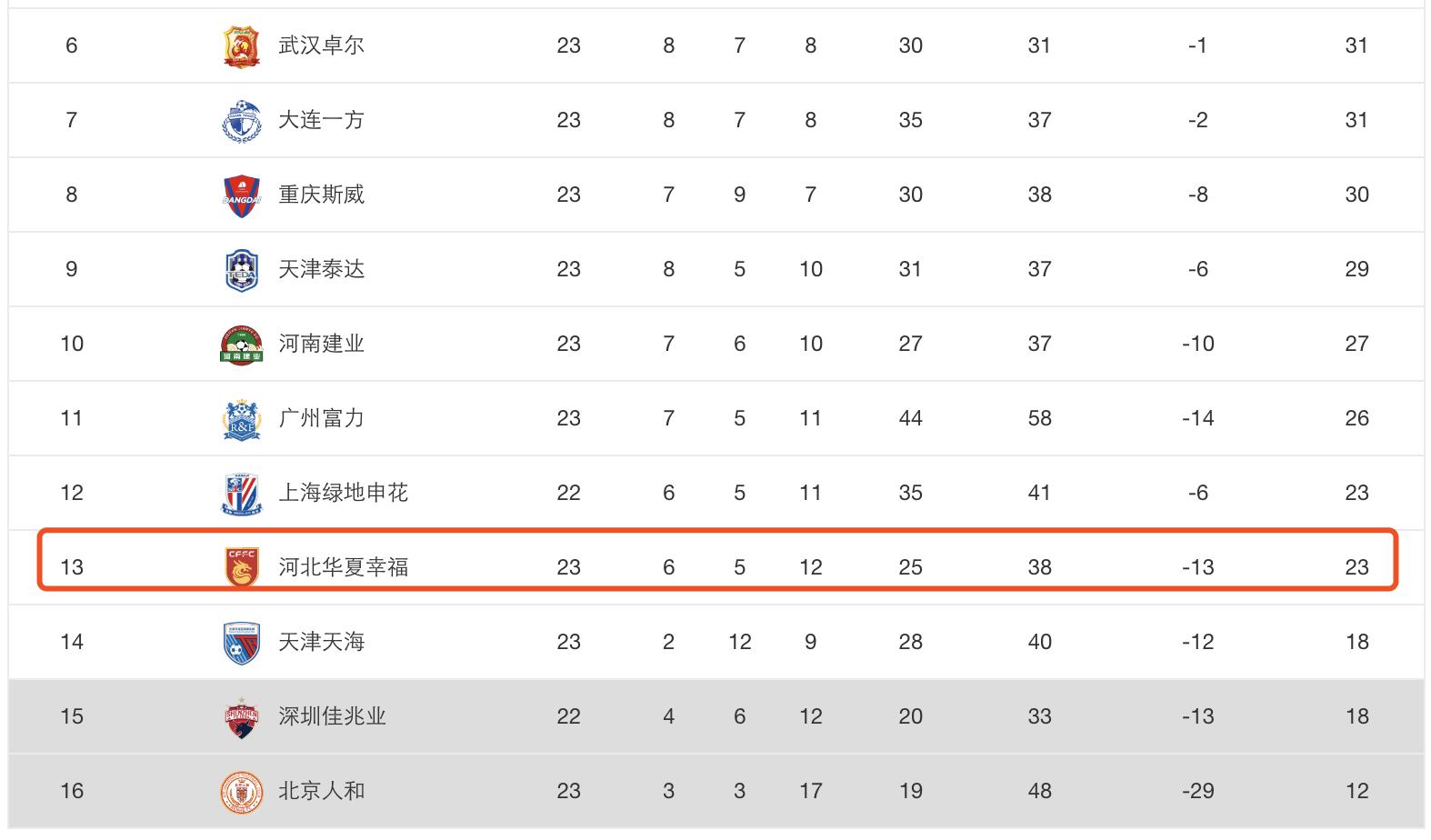Click the Tianjin Tianhai (天津天海) shield icon
Image resolution: width=1431 pixels, height=840 pixels.
coord(242,643)
